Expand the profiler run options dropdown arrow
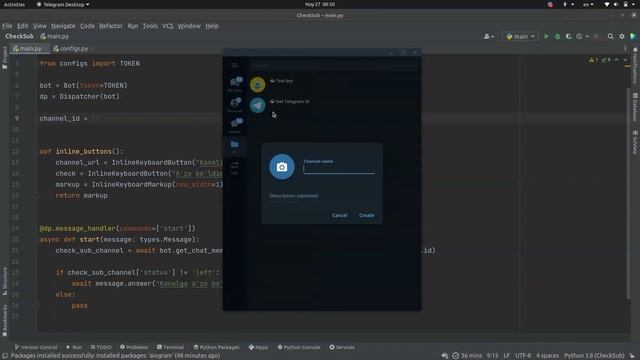 point(587,36)
